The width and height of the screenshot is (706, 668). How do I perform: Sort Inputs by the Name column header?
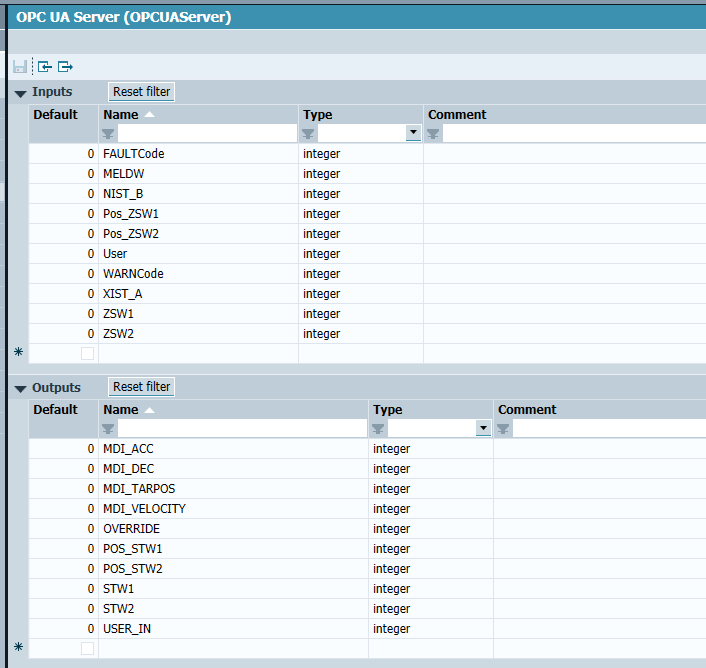coord(121,115)
